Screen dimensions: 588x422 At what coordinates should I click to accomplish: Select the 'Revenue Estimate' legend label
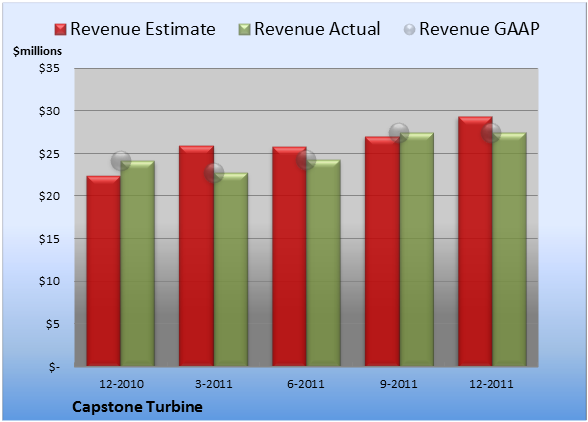[x=143, y=29]
